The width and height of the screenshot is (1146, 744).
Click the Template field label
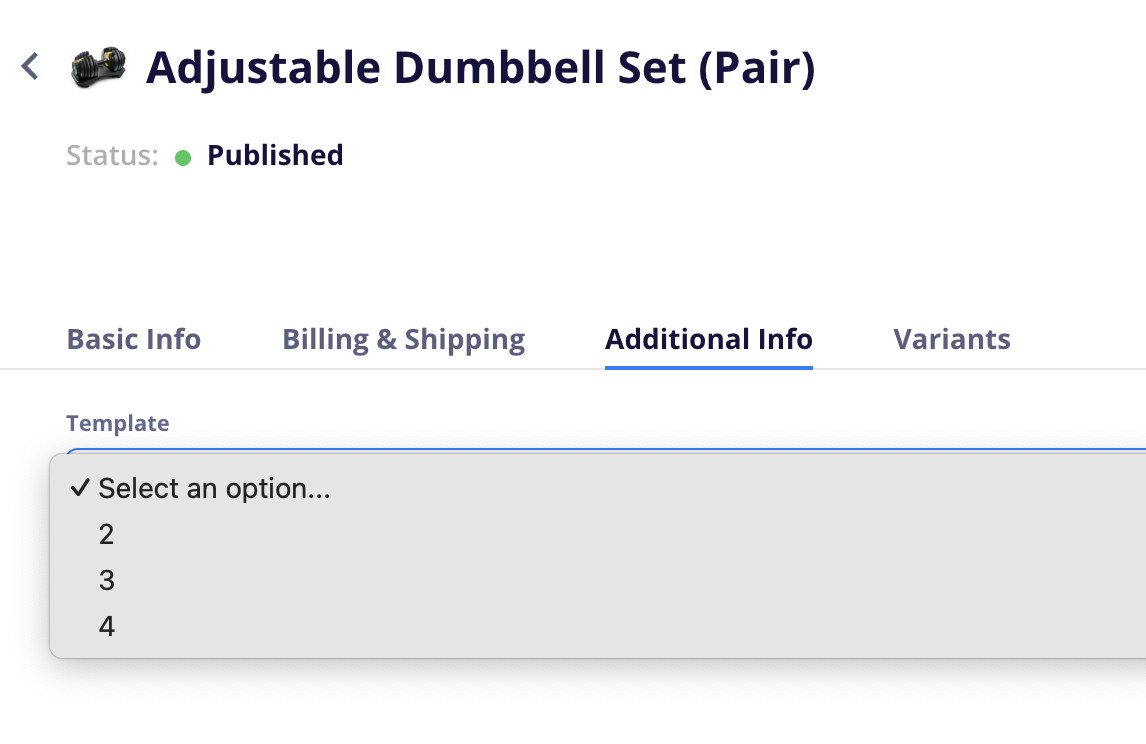pyautogui.click(x=118, y=423)
